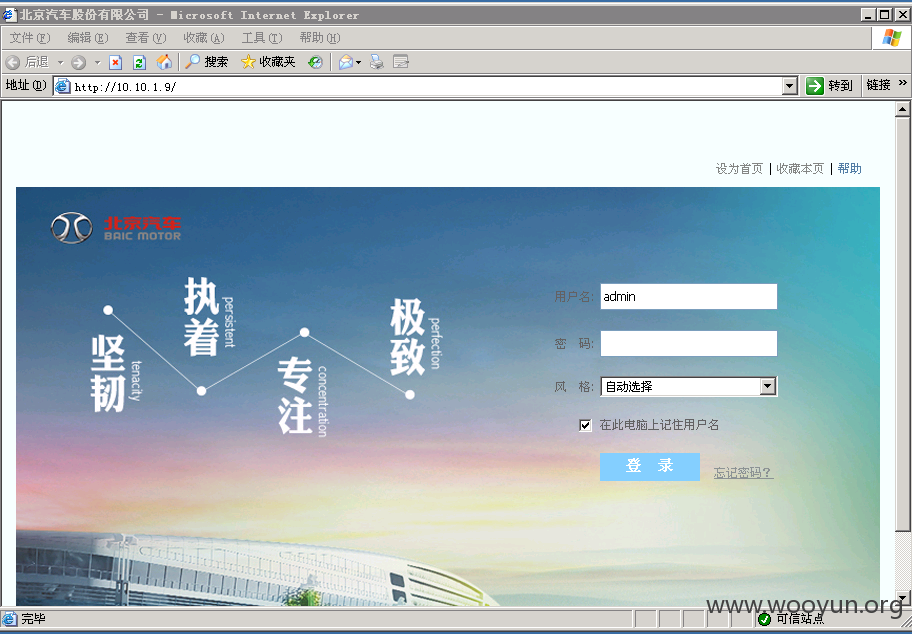Click the 完毕 status bar text
The width and height of the screenshot is (912, 634).
pyautogui.click(x=33, y=619)
